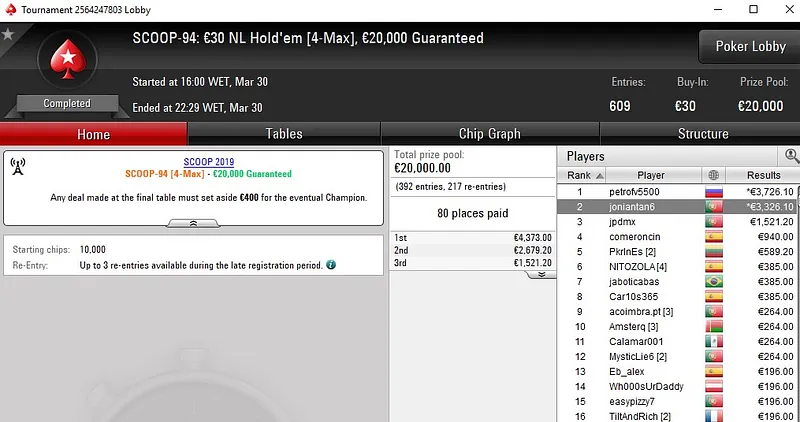
Task: Click the broadcast antenna icon
Action: tap(18, 166)
